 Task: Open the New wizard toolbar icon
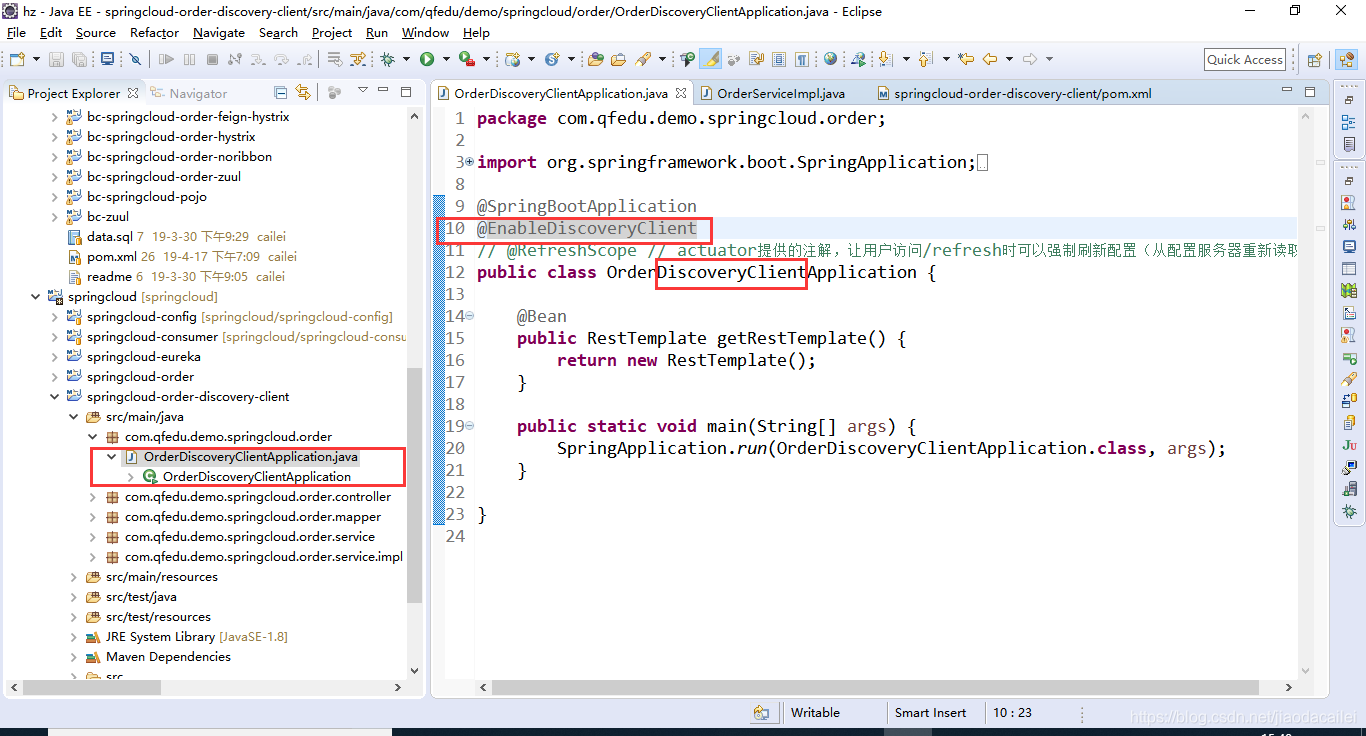[x=15, y=59]
